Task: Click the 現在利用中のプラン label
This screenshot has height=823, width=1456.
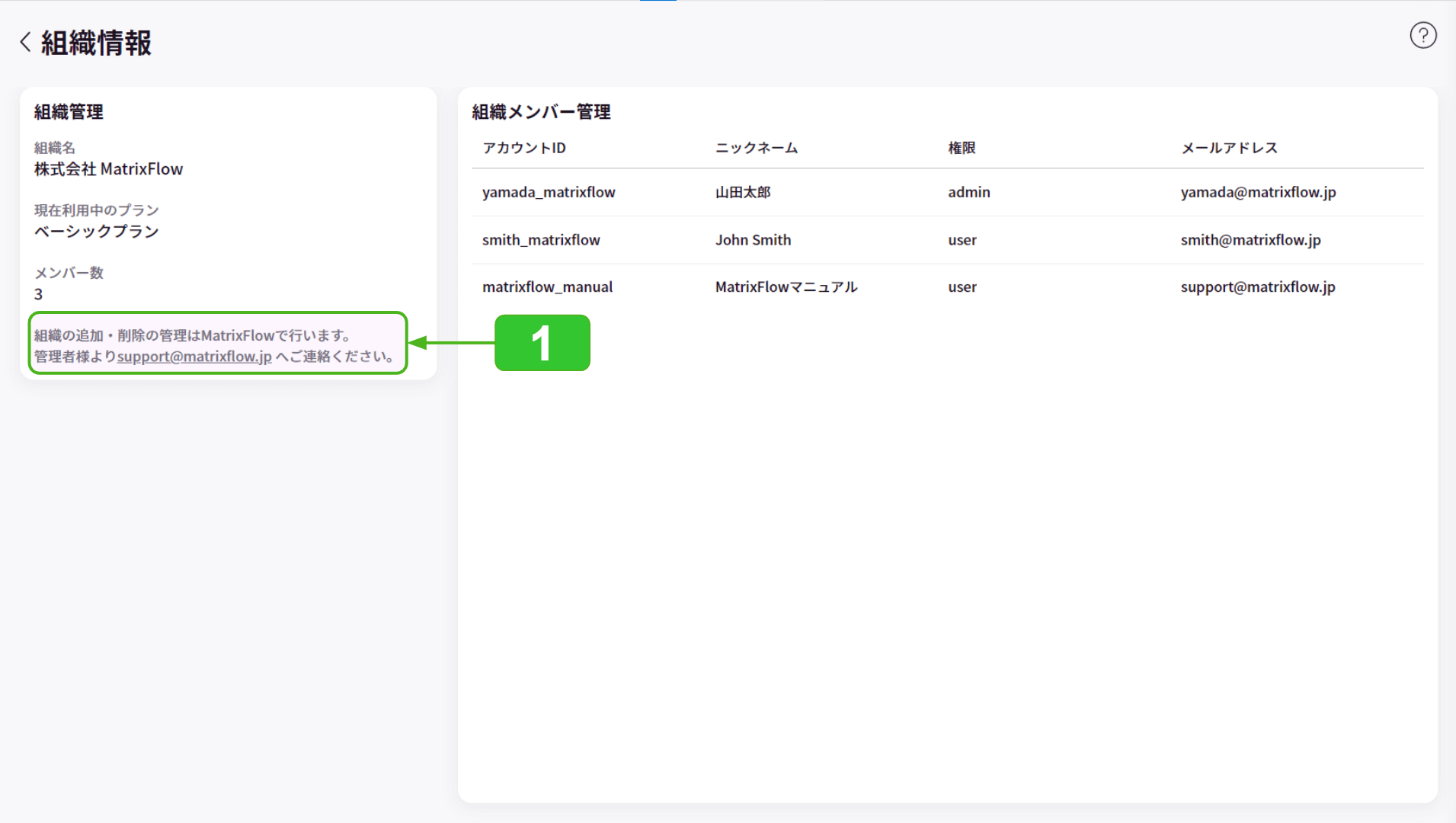Action: pos(96,210)
